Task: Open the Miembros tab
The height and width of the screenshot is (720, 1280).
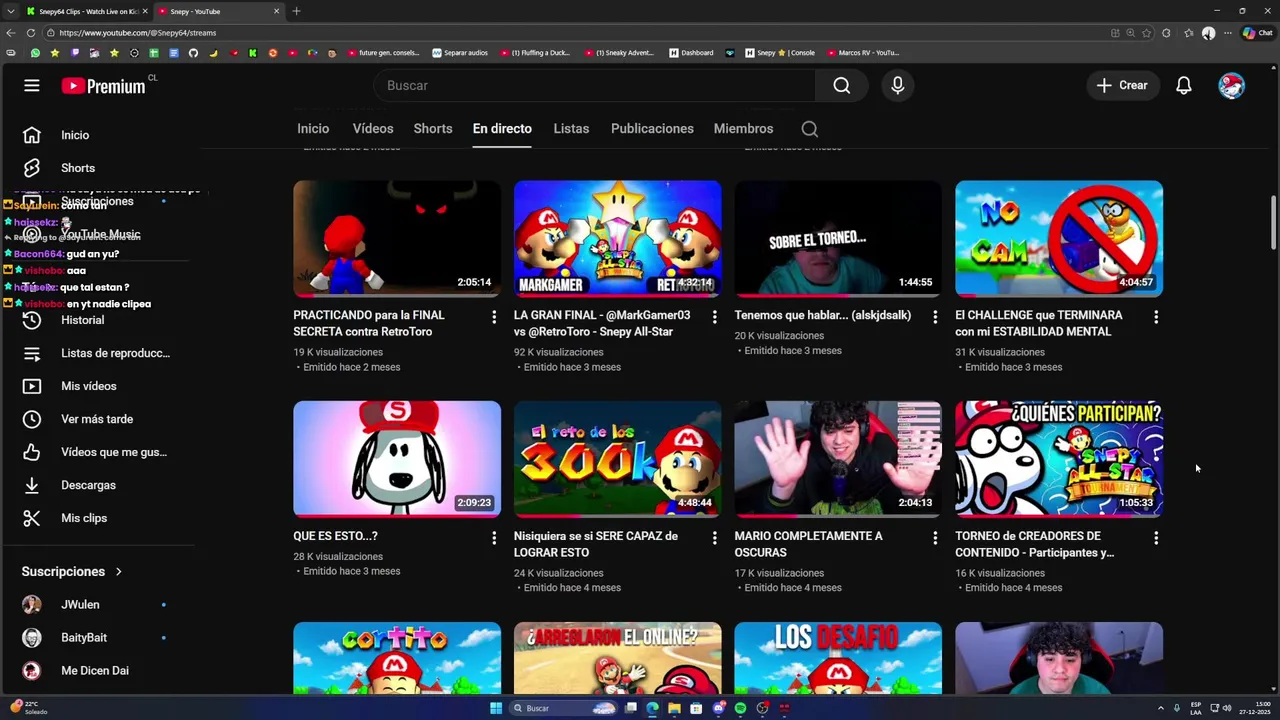Action: coord(743,129)
